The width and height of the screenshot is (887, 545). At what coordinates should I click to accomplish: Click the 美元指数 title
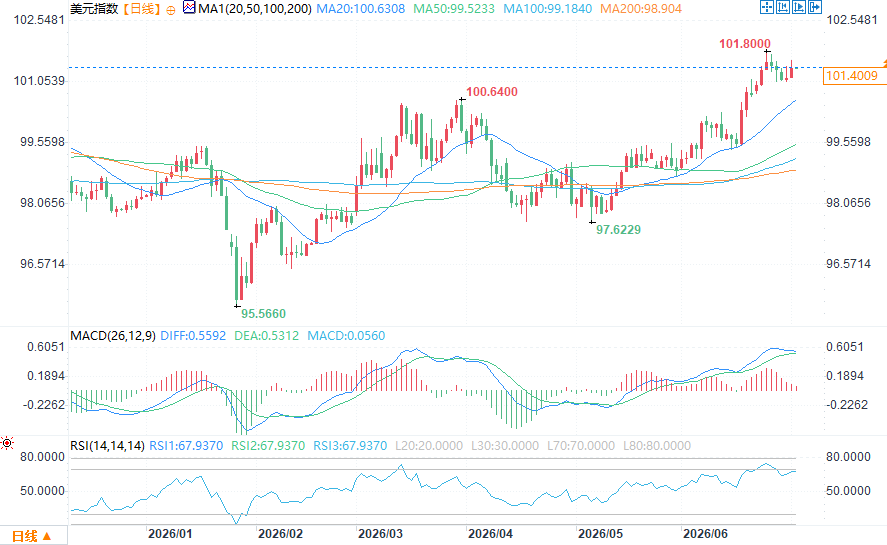pos(94,8)
